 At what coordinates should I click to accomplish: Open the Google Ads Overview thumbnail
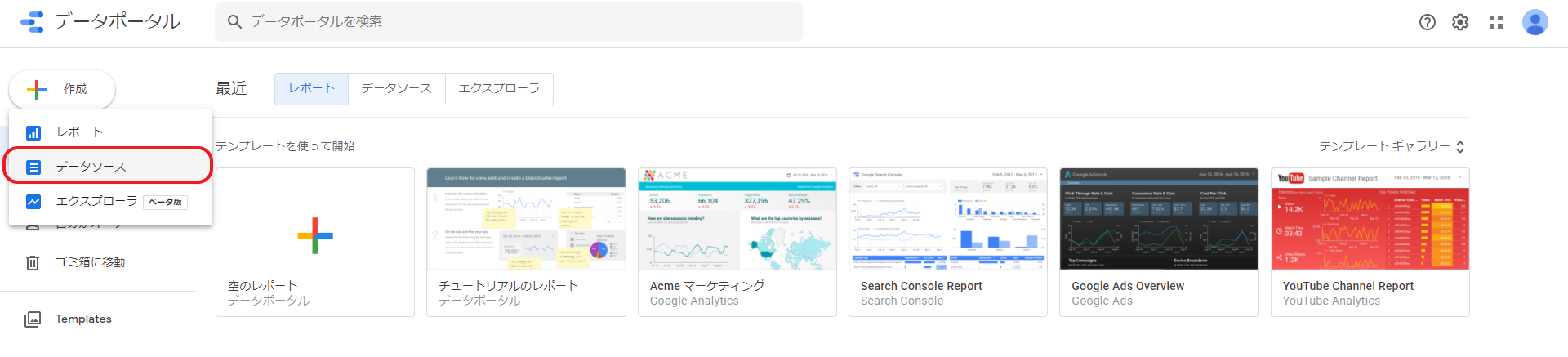click(1159, 219)
